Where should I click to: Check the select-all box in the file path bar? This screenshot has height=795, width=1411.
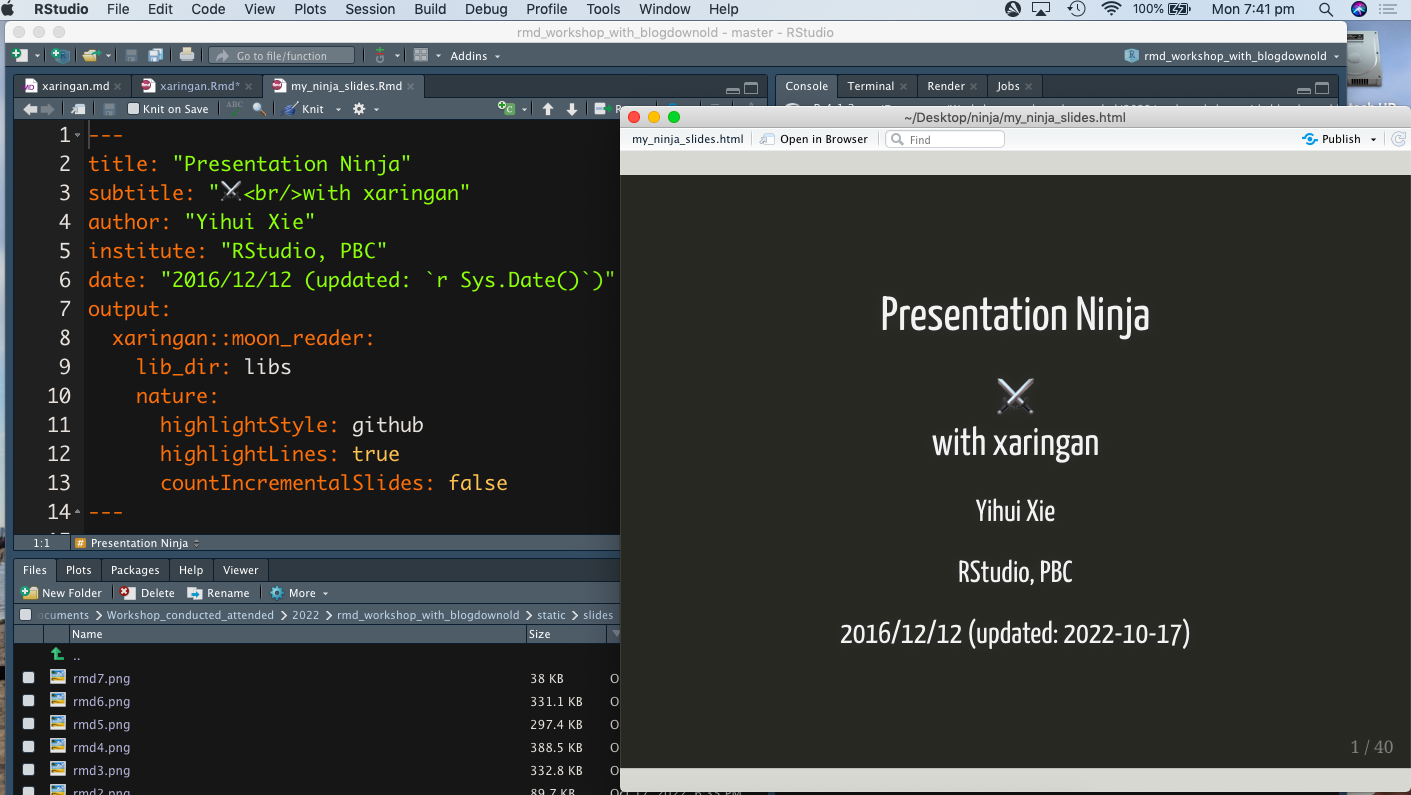point(26,615)
